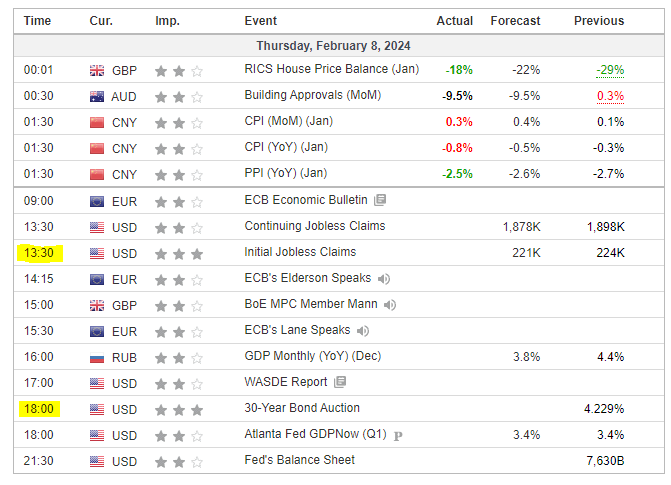The width and height of the screenshot is (671, 485).
Task: Click the highlighted 13:30 time cell
Action: [x=39, y=252]
